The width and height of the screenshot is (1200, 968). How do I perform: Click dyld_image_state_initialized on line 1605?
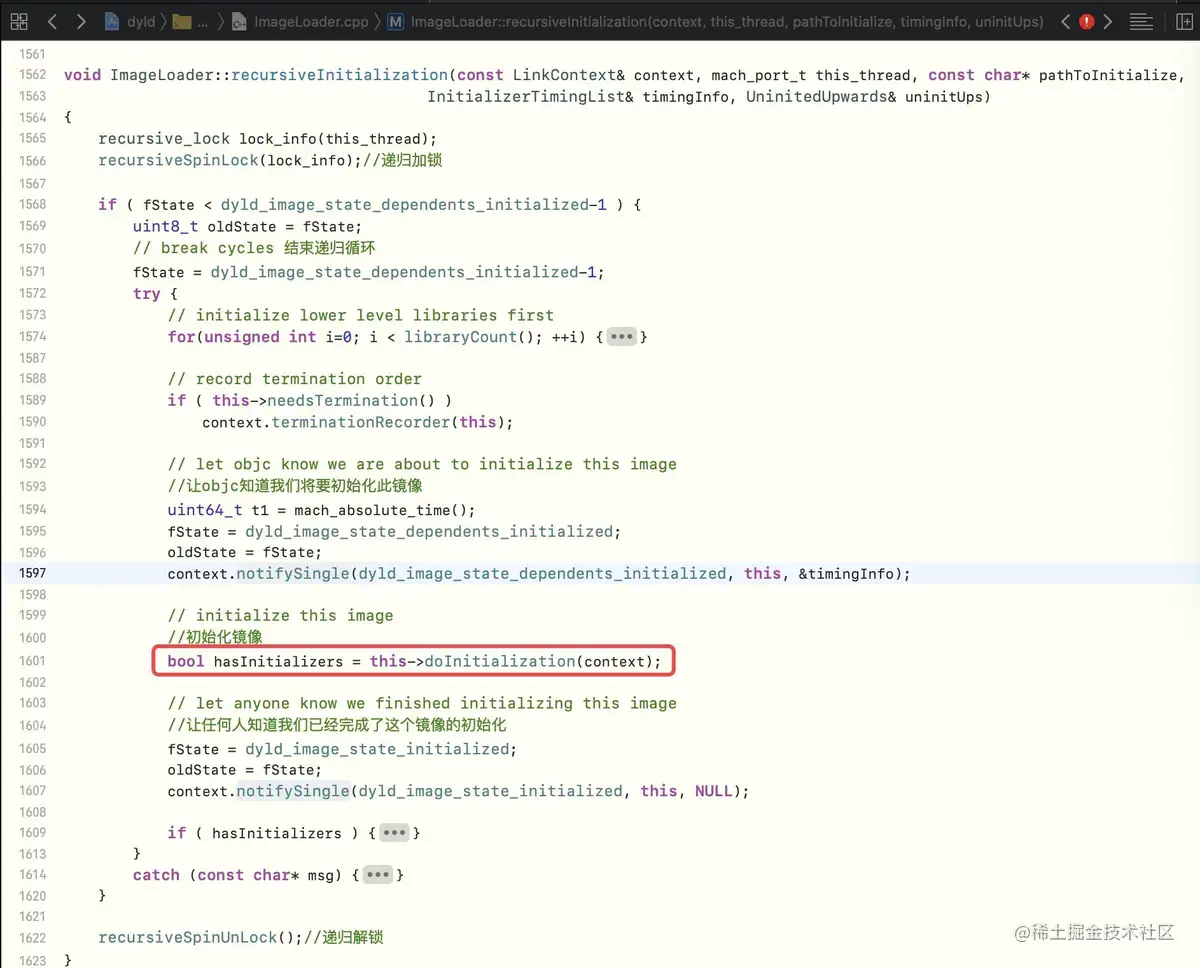tap(378, 749)
